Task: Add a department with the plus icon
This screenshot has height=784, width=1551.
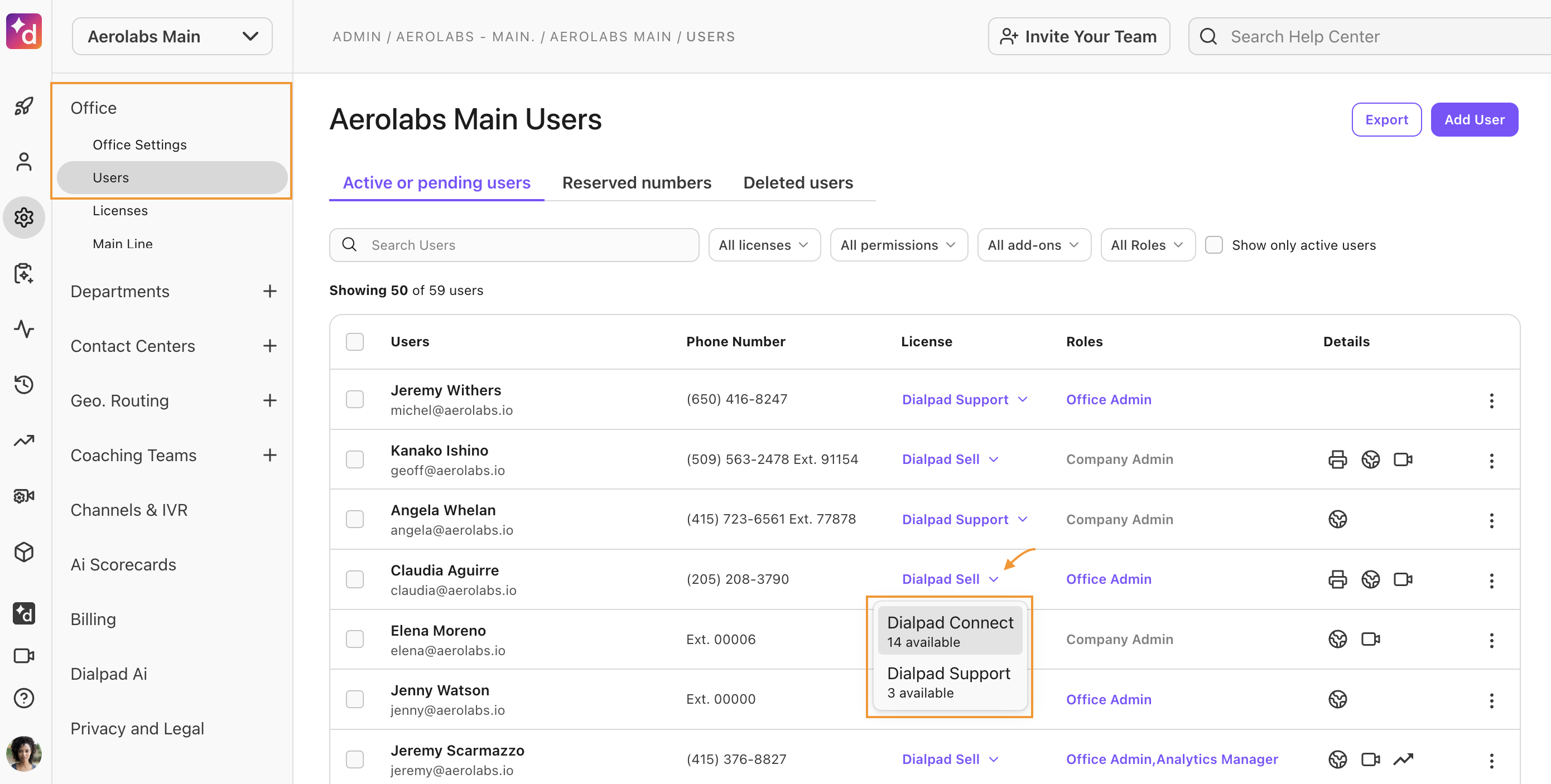Action: tap(269, 291)
